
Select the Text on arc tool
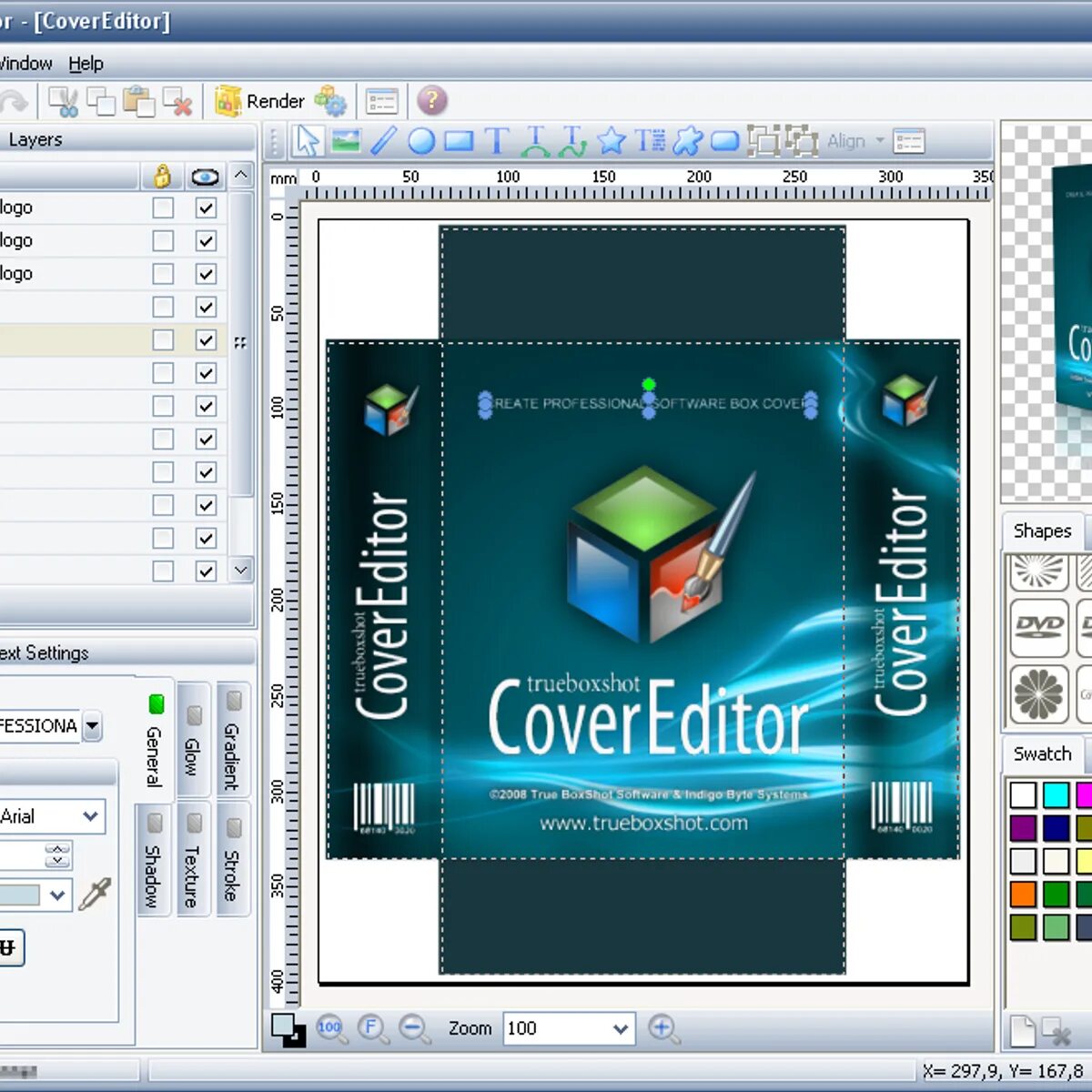pyautogui.click(x=535, y=141)
